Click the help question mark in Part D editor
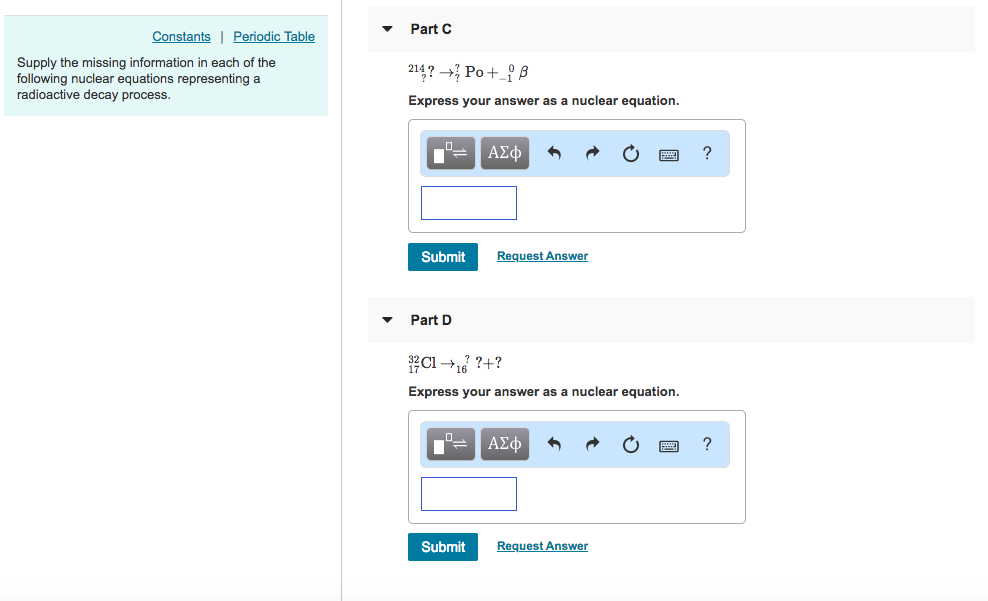Image resolution: width=988 pixels, height=601 pixels. (x=706, y=443)
